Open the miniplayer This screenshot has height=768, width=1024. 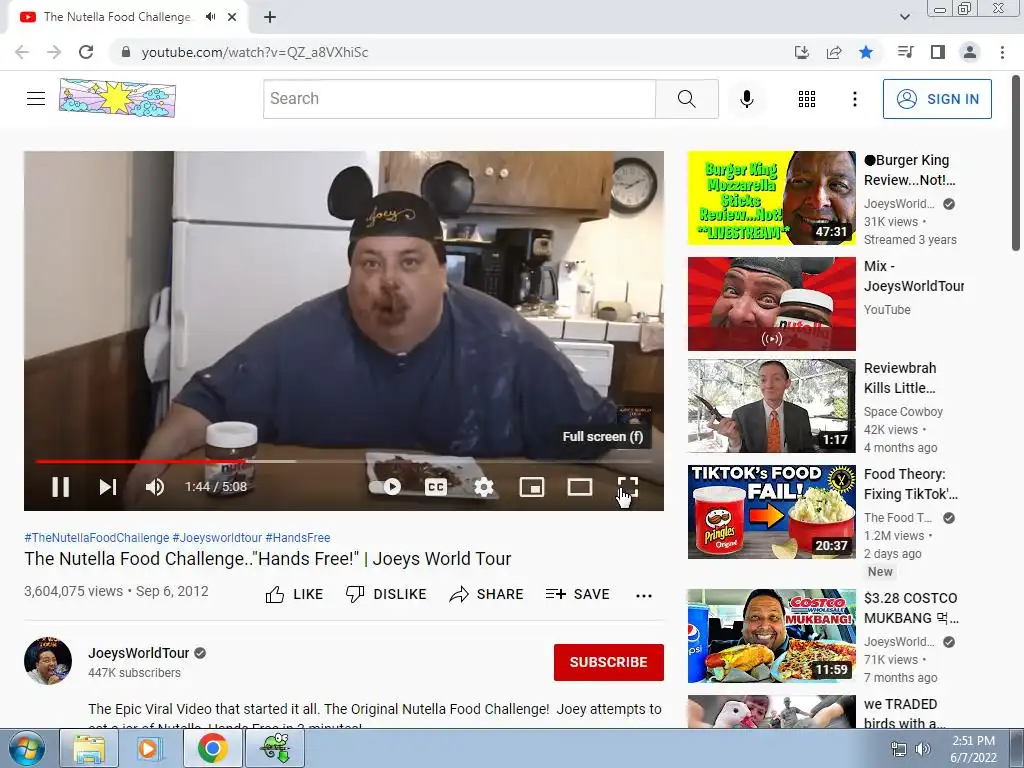click(532, 487)
